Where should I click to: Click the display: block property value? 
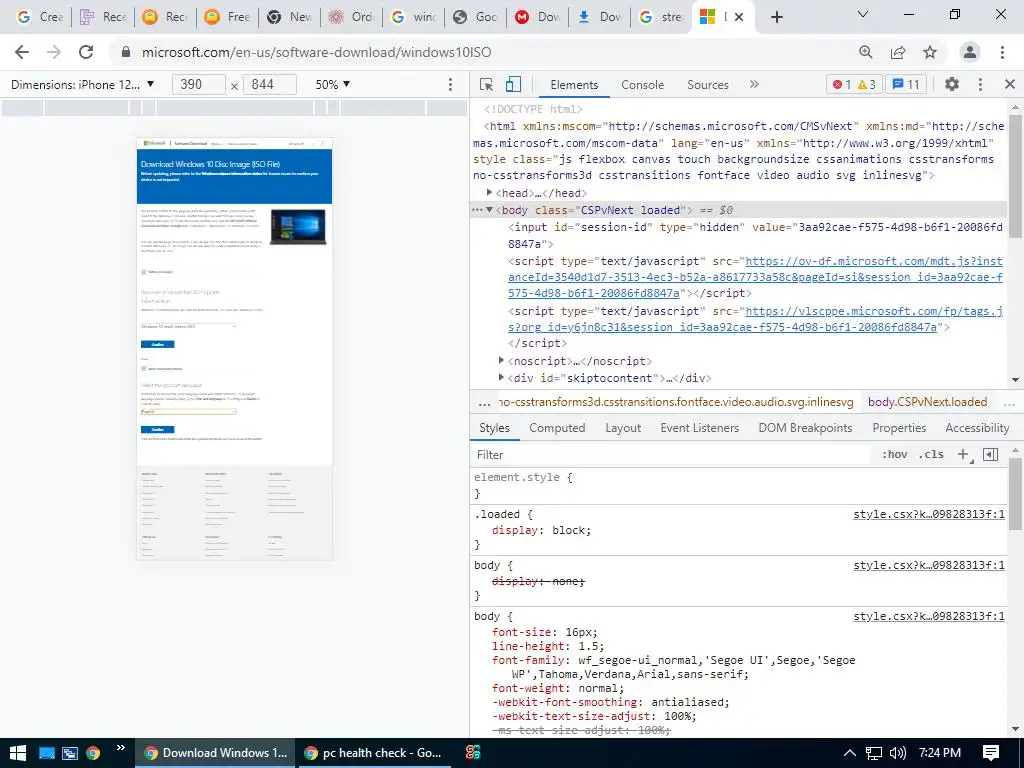(568, 530)
